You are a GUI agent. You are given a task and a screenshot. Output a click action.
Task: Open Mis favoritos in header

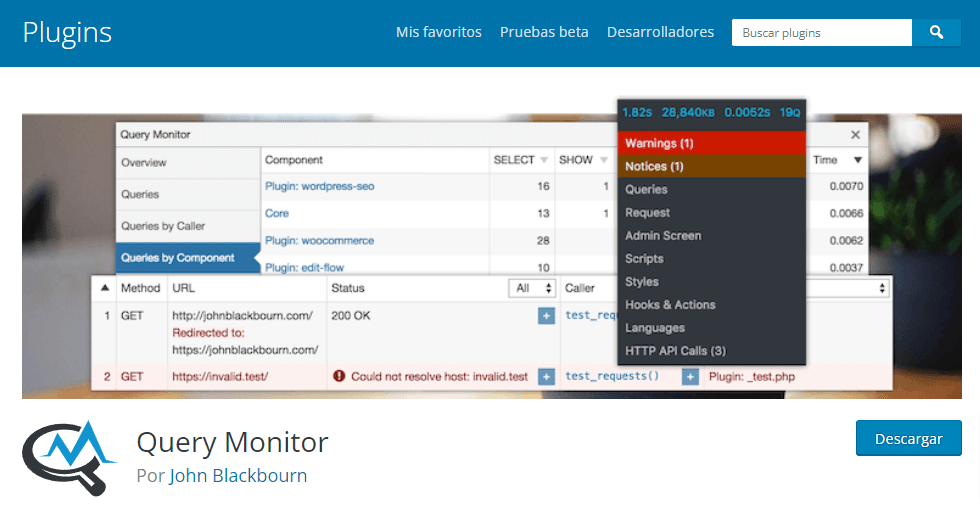pyautogui.click(x=439, y=32)
